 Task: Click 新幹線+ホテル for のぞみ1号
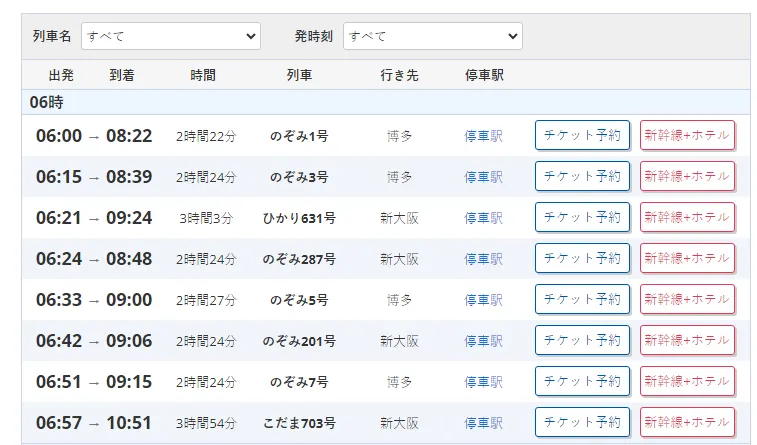click(x=687, y=135)
